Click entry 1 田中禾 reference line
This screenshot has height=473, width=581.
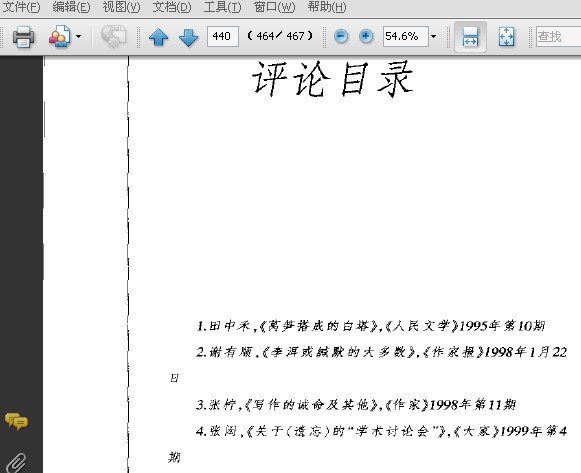[371, 326]
